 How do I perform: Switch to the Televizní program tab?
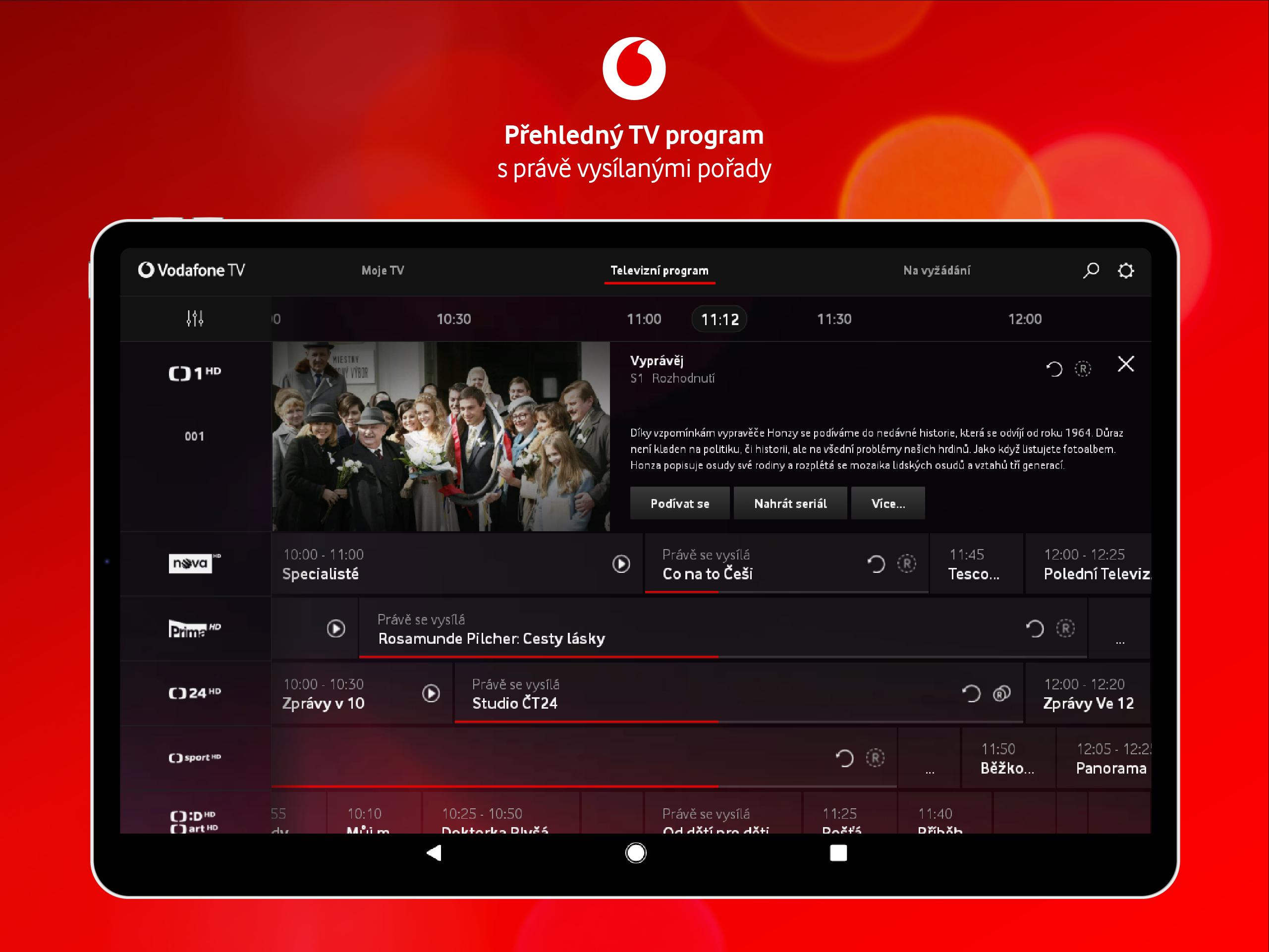tap(660, 270)
